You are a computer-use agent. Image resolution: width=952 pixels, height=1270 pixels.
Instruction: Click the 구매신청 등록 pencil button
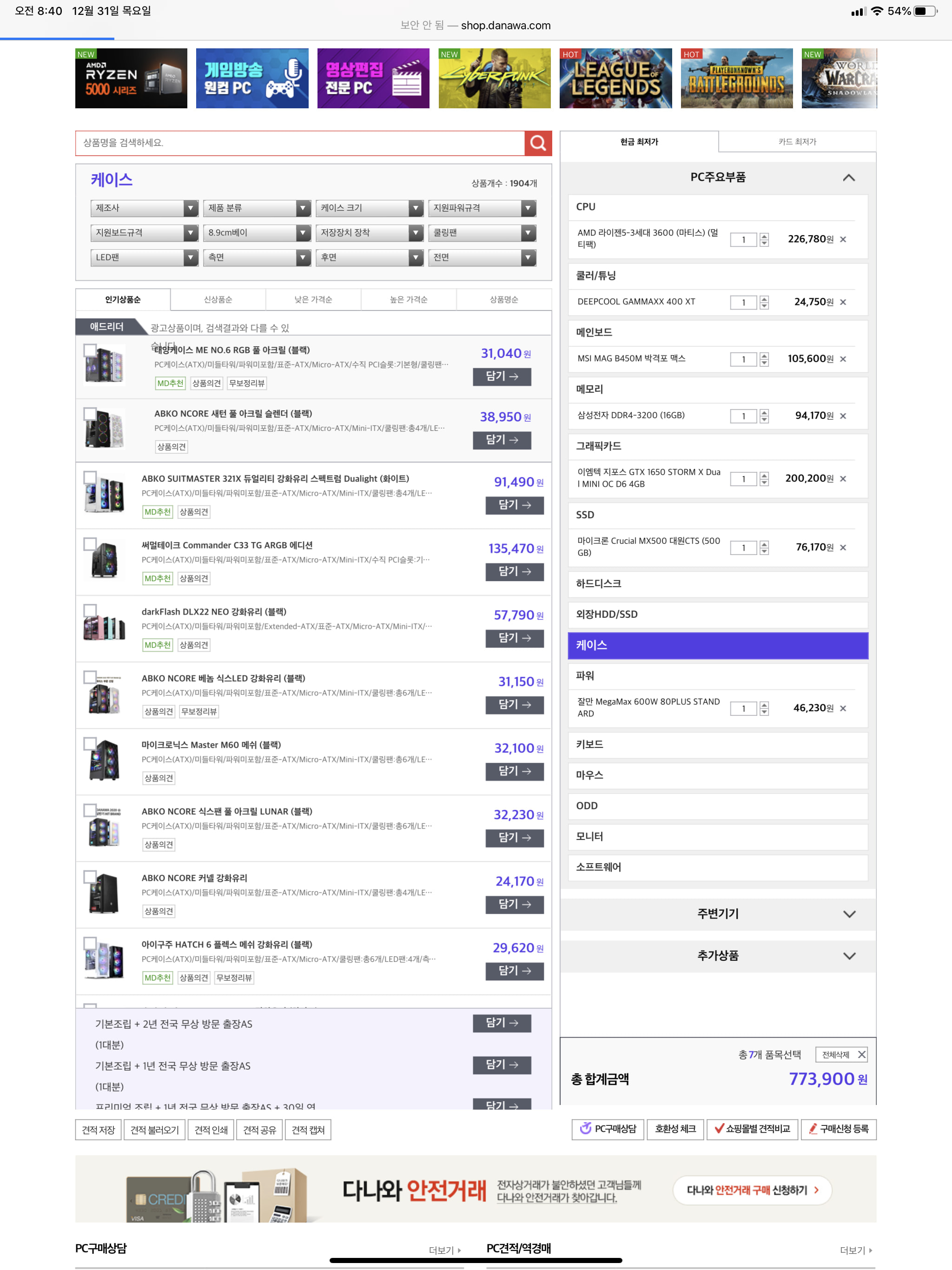[x=838, y=1129]
